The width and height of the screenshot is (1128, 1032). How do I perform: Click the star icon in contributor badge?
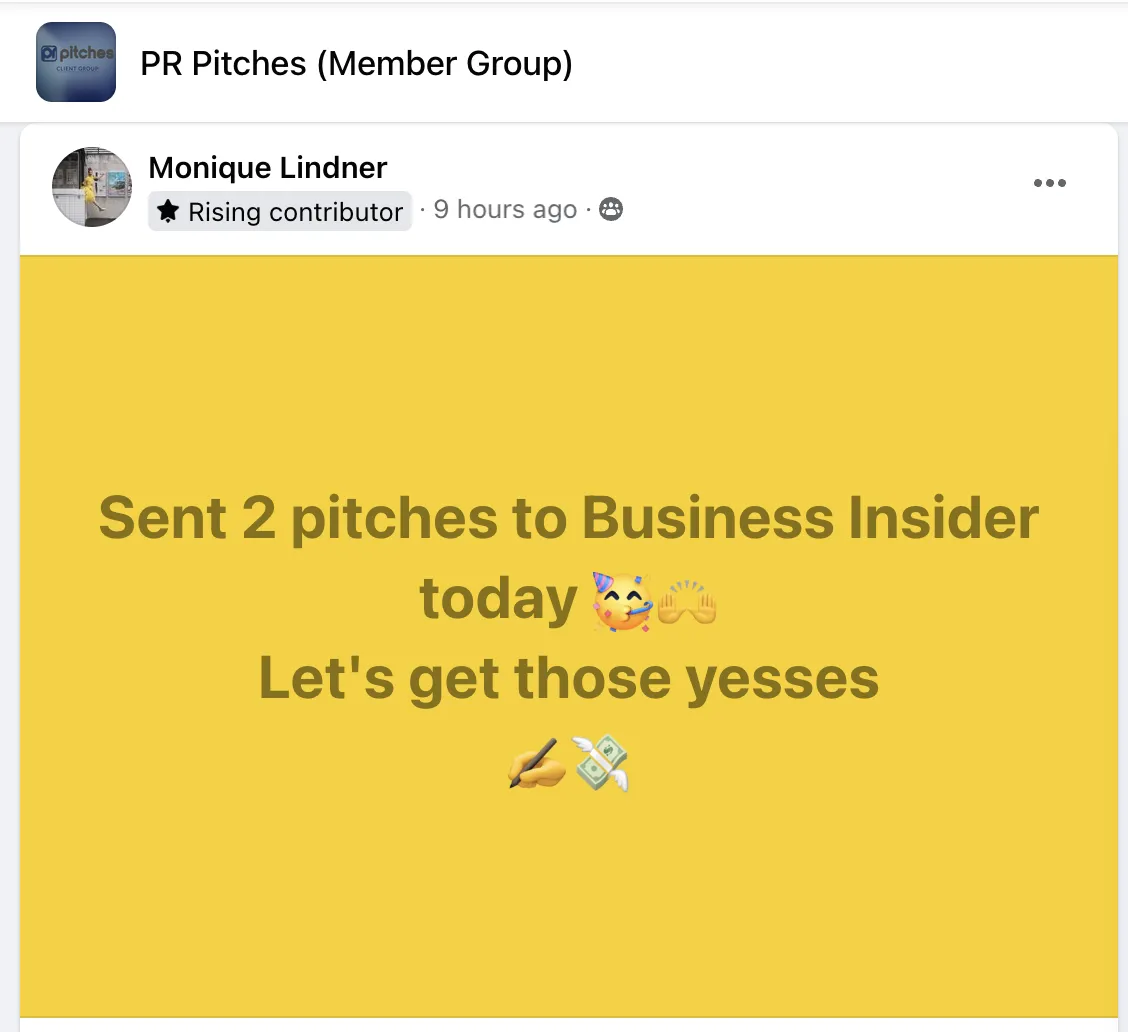[x=168, y=211]
